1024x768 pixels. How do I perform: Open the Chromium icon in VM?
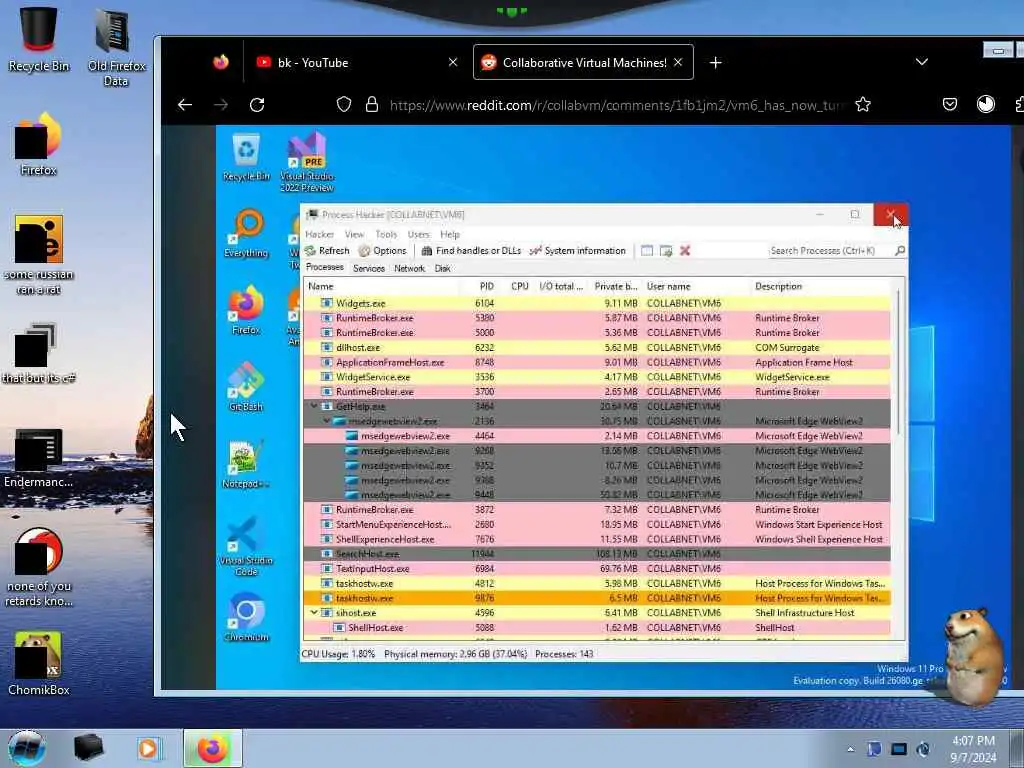click(x=246, y=617)
